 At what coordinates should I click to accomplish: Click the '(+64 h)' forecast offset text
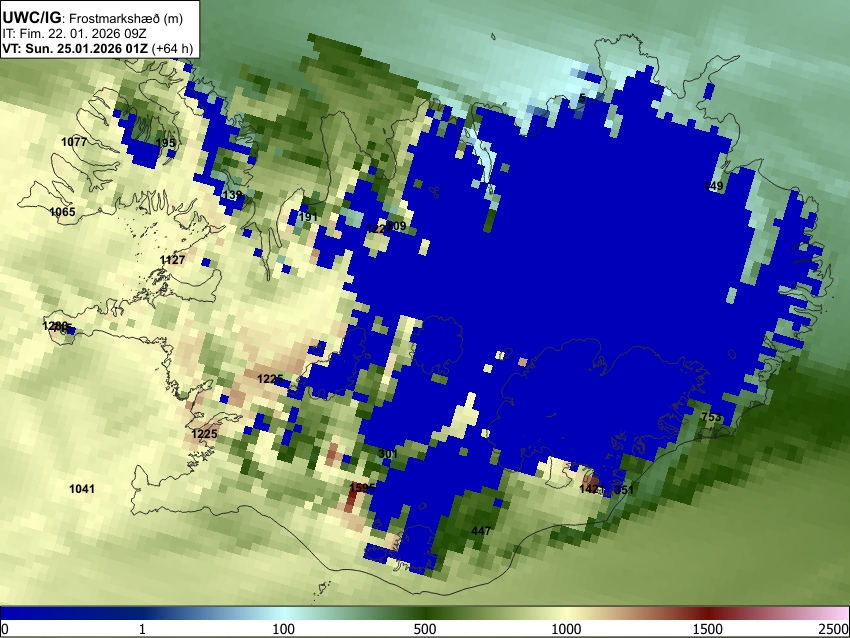[172, 48]
